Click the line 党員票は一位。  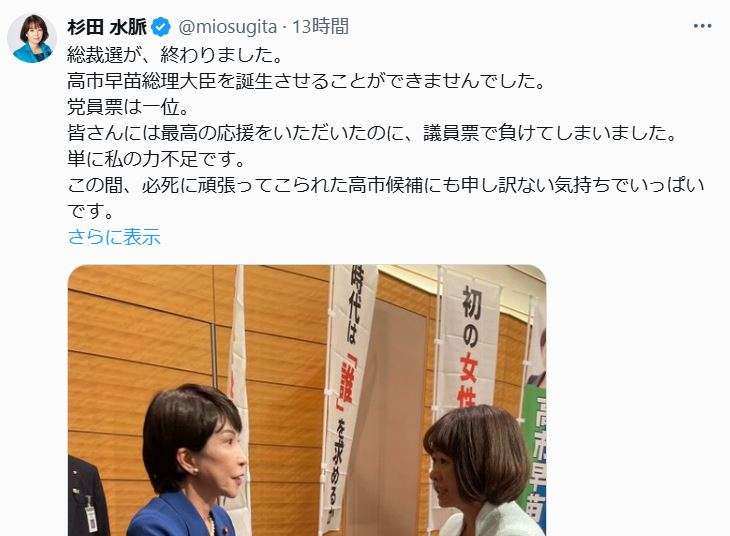128,108
